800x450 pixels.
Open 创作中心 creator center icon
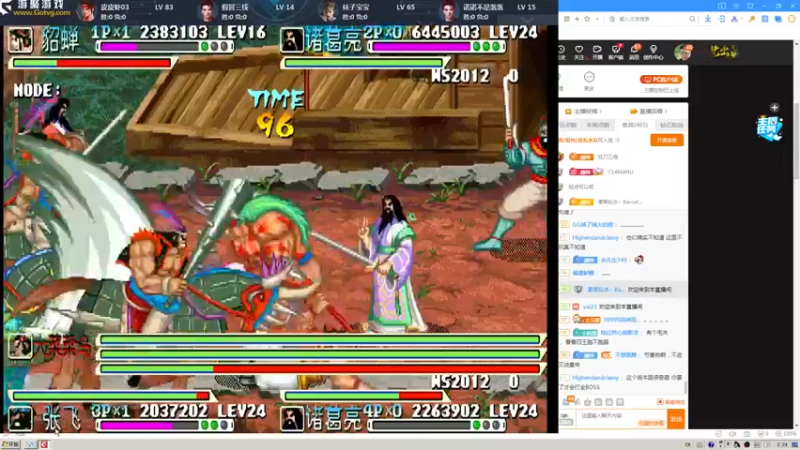pyautogui.click(x=654, y=52)
